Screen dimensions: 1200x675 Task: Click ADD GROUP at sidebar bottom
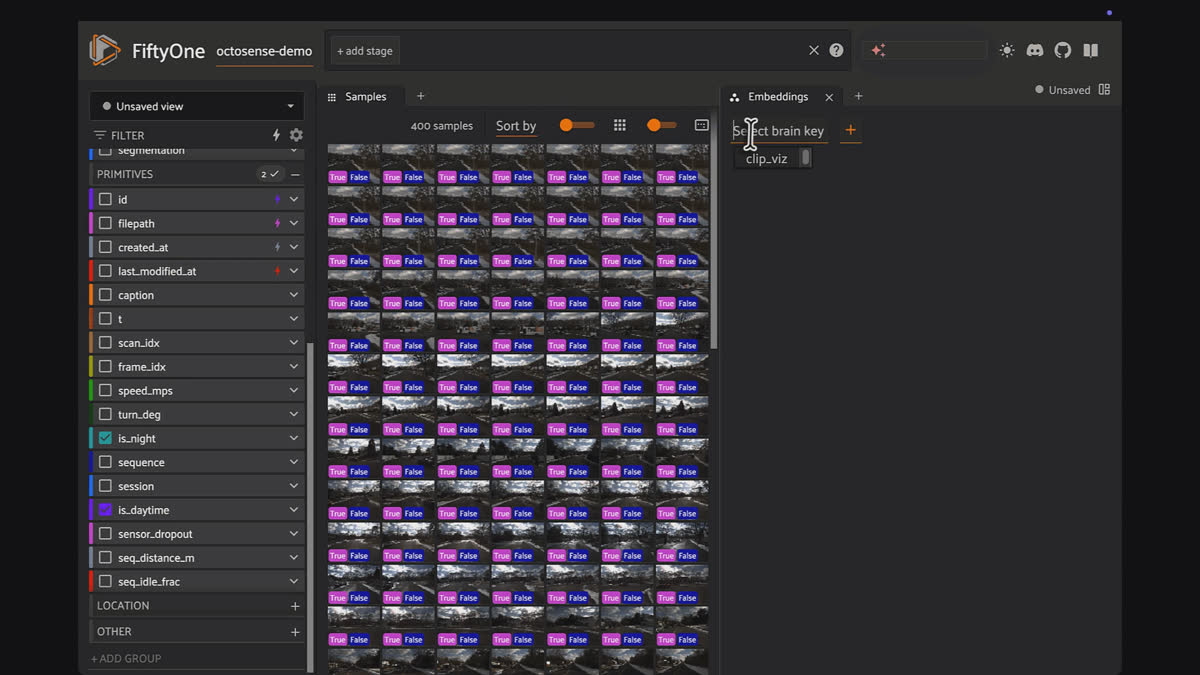point(126,658)
